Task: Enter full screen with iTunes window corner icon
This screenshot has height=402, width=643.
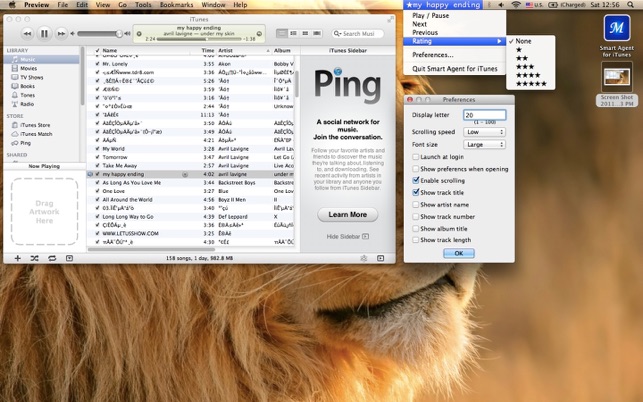Action: tap(390, 19)
